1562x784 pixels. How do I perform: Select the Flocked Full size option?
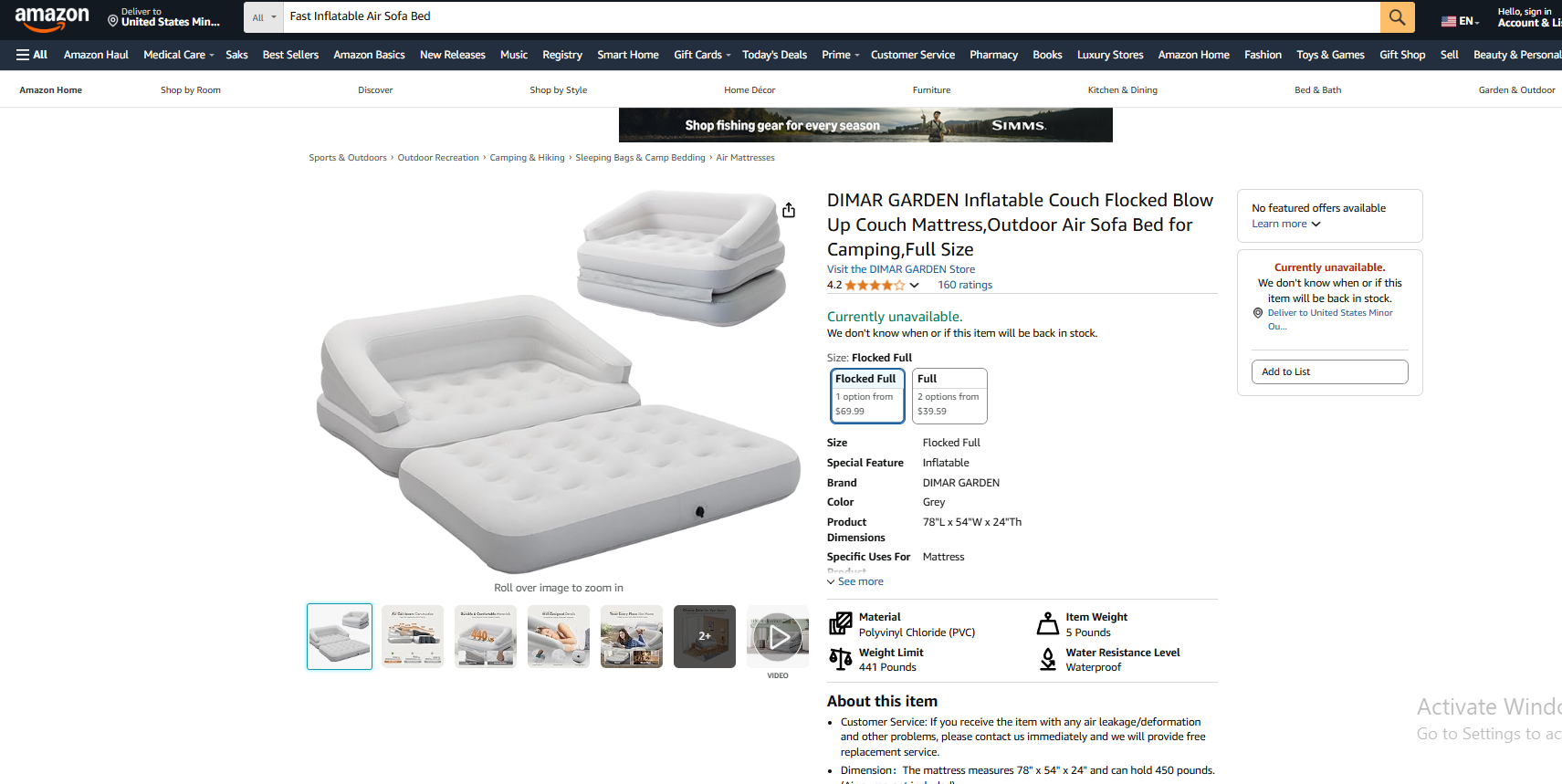click(867, 396)
